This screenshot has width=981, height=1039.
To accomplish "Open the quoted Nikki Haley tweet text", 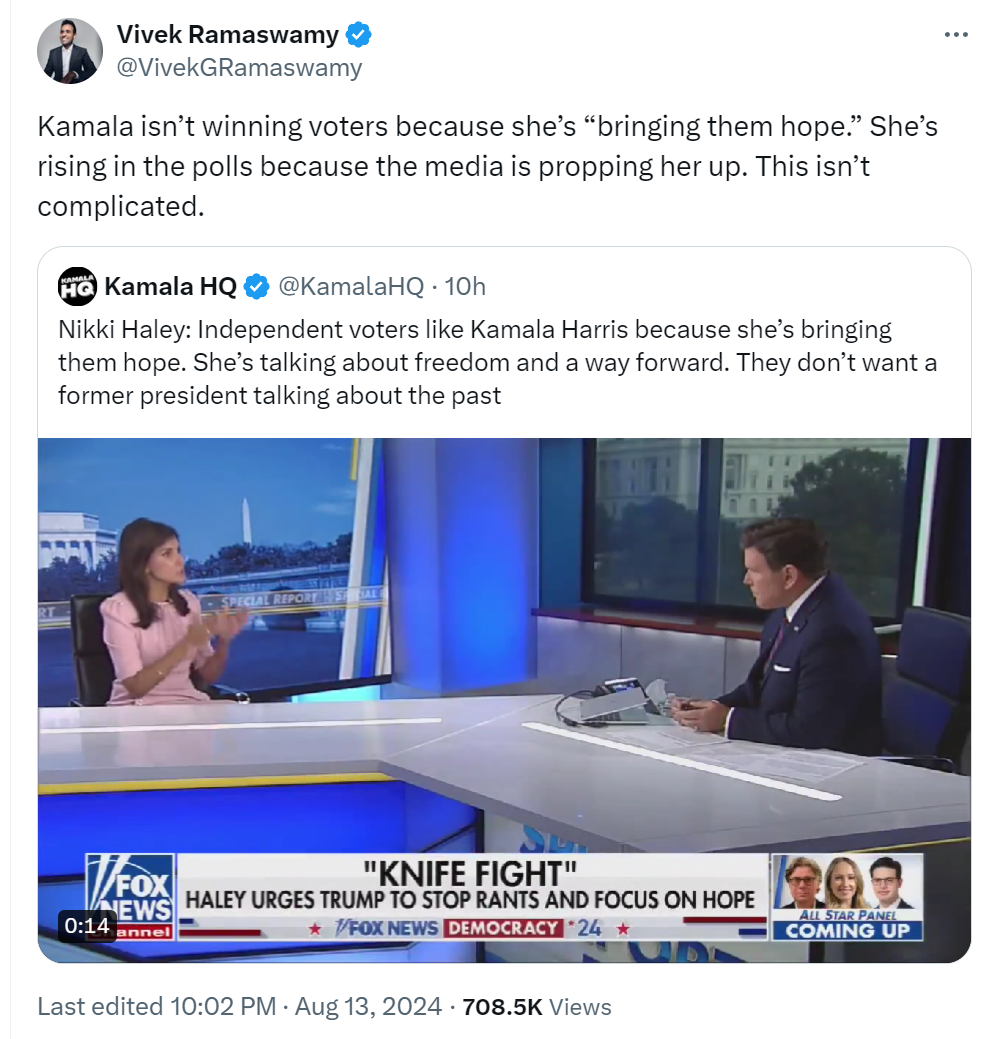I will [x=497, y=362].
